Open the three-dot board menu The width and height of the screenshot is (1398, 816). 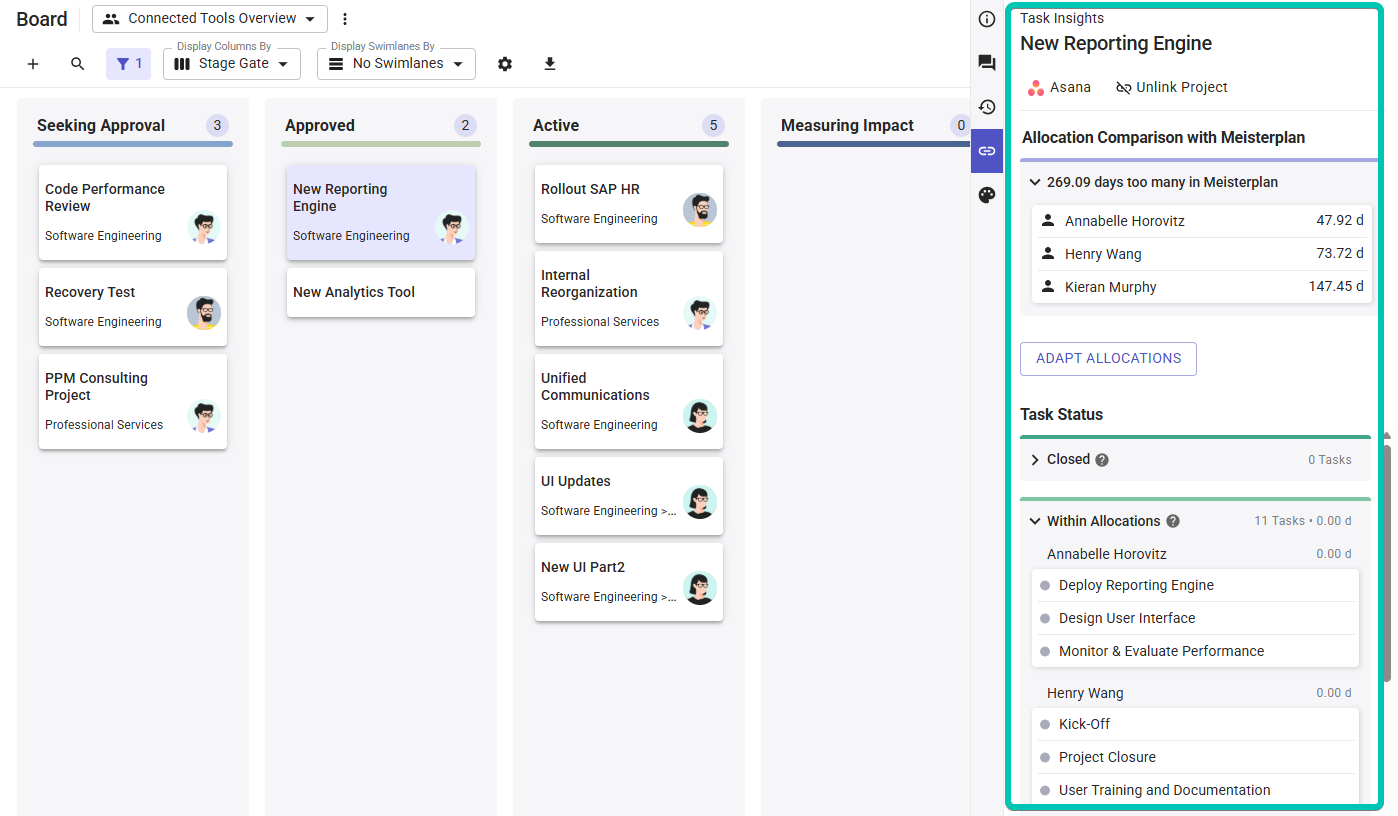pyautogui.click(x=345, y=18)
